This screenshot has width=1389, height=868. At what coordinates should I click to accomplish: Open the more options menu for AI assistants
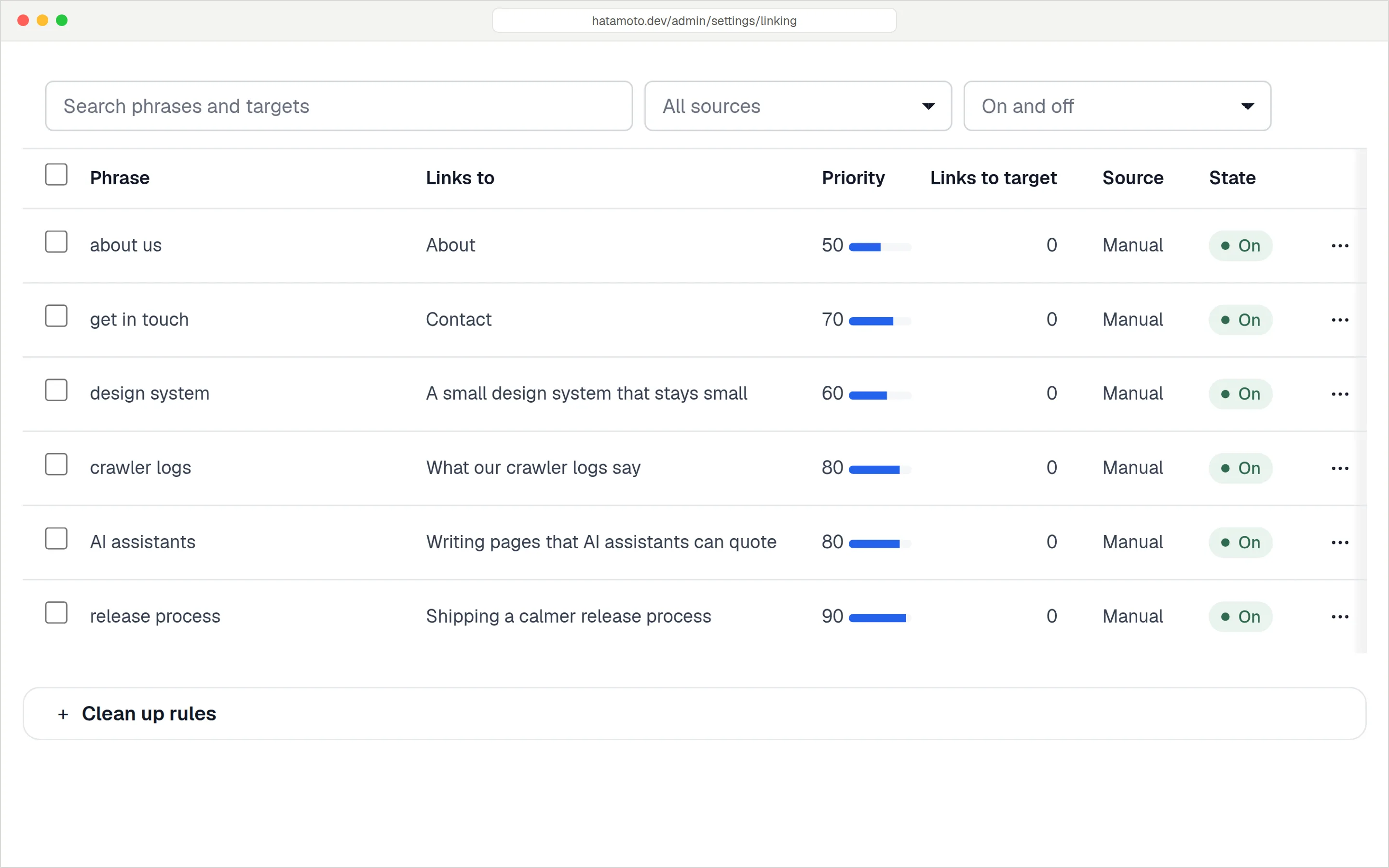click(1340, 542)
